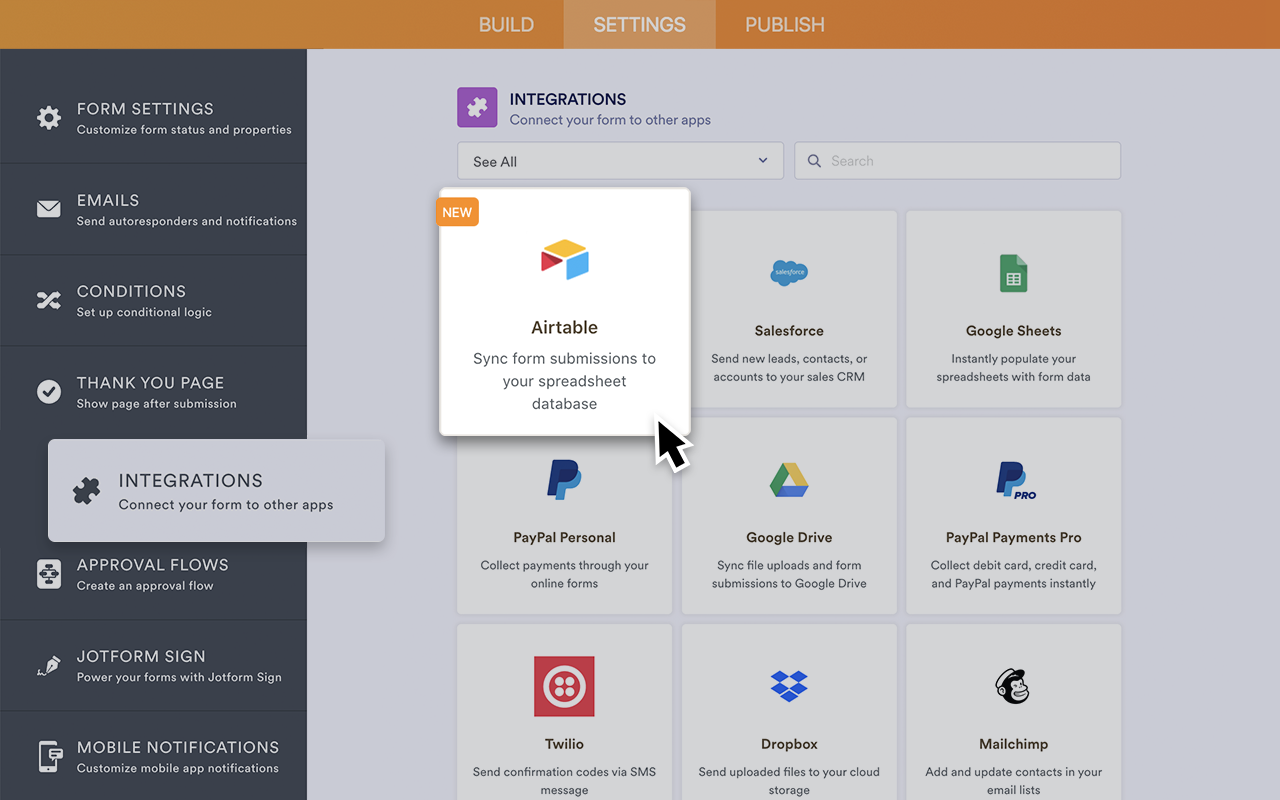This screenshot has height=800, width=1280.
Task: Open the PUBLISH tab
Action: click(784, 24)
